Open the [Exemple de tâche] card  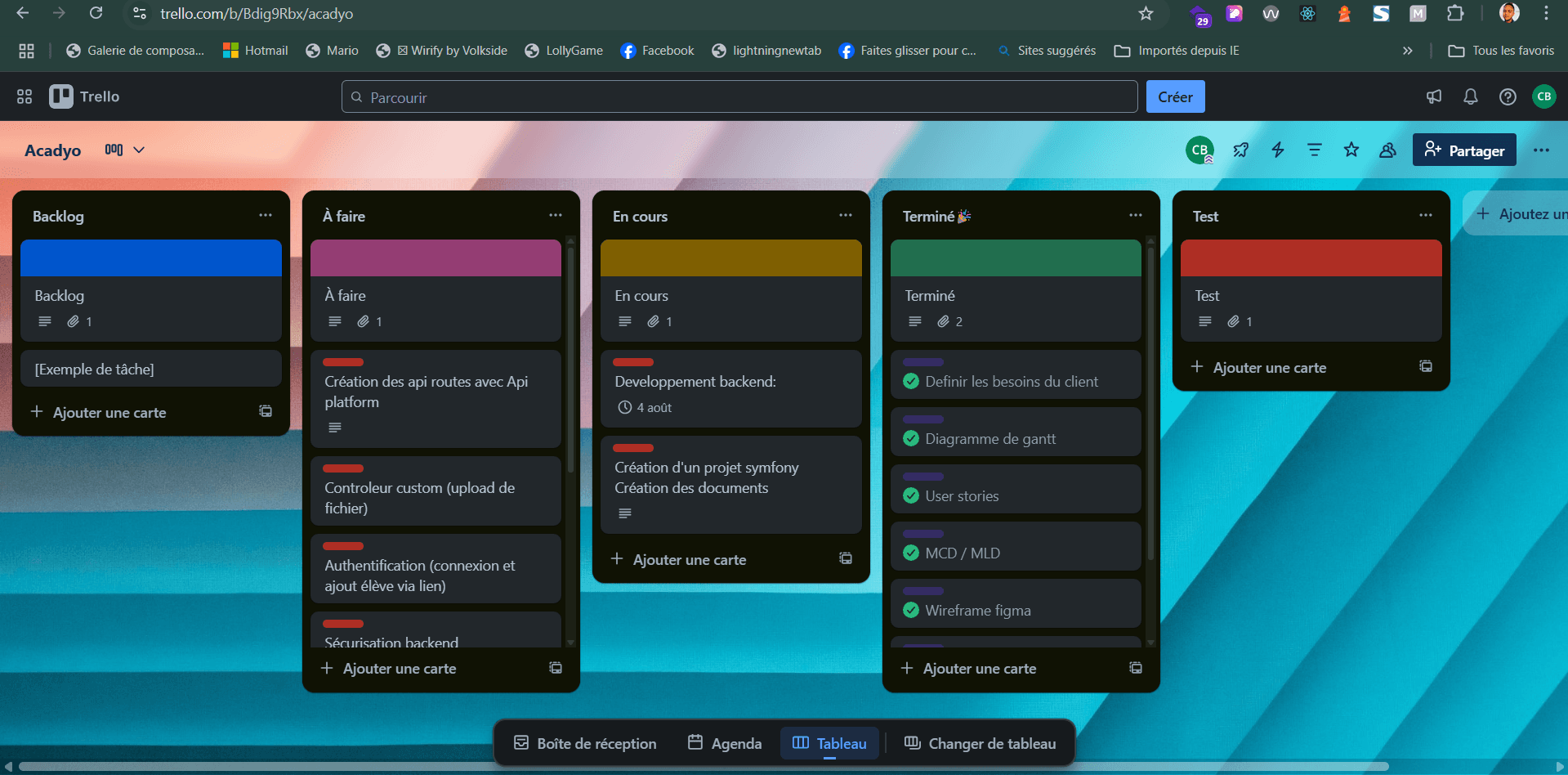[151, 369]
